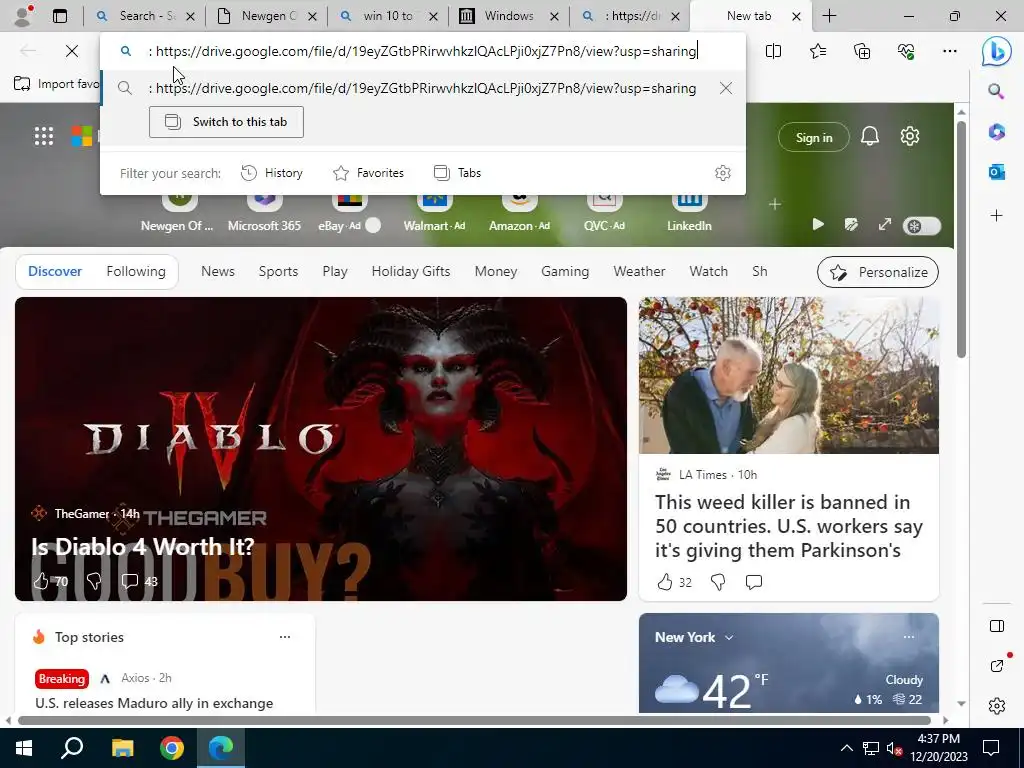
Task: Open weed killer article headline
Action: (789, 526)
